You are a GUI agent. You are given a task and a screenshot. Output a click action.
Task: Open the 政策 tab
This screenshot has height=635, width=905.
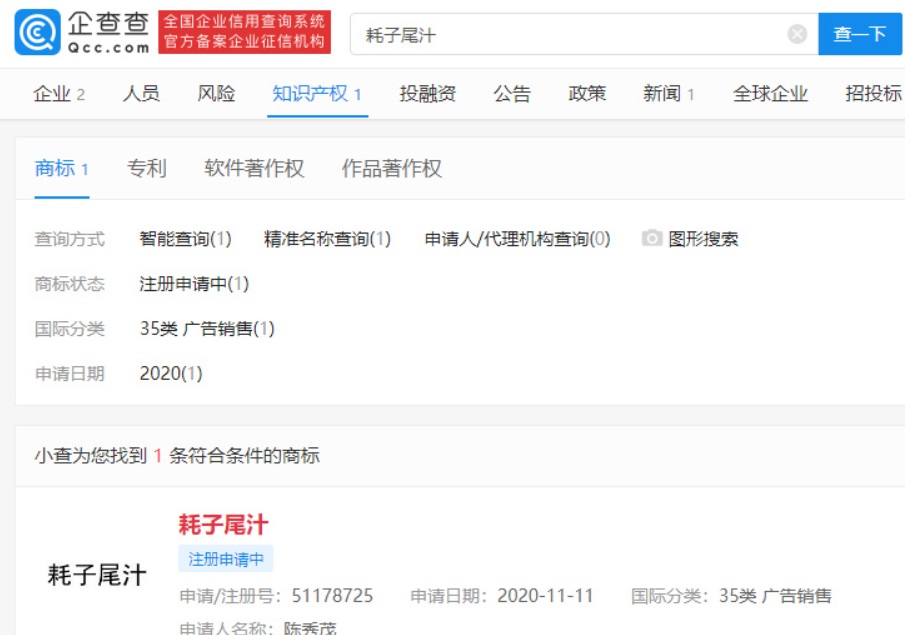point(587,94)
